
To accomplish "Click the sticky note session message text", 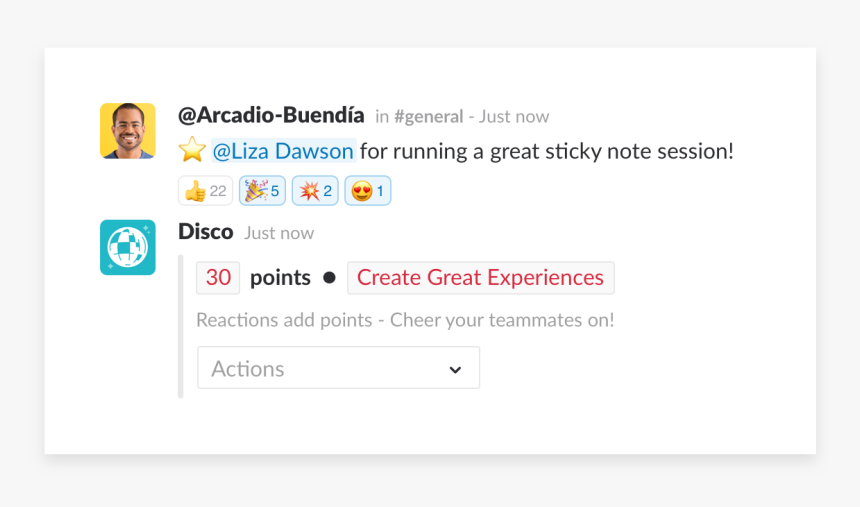I will pos(547,151).
